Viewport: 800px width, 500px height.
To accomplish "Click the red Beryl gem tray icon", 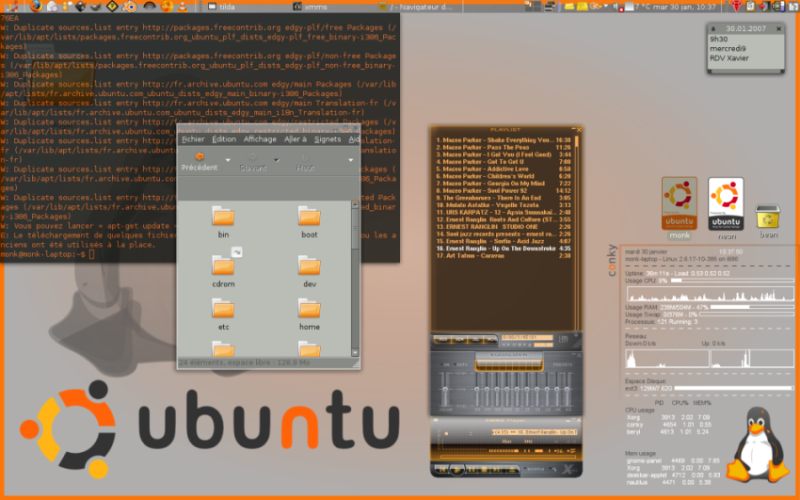I will pyautogui.click(x=736, y=6).
